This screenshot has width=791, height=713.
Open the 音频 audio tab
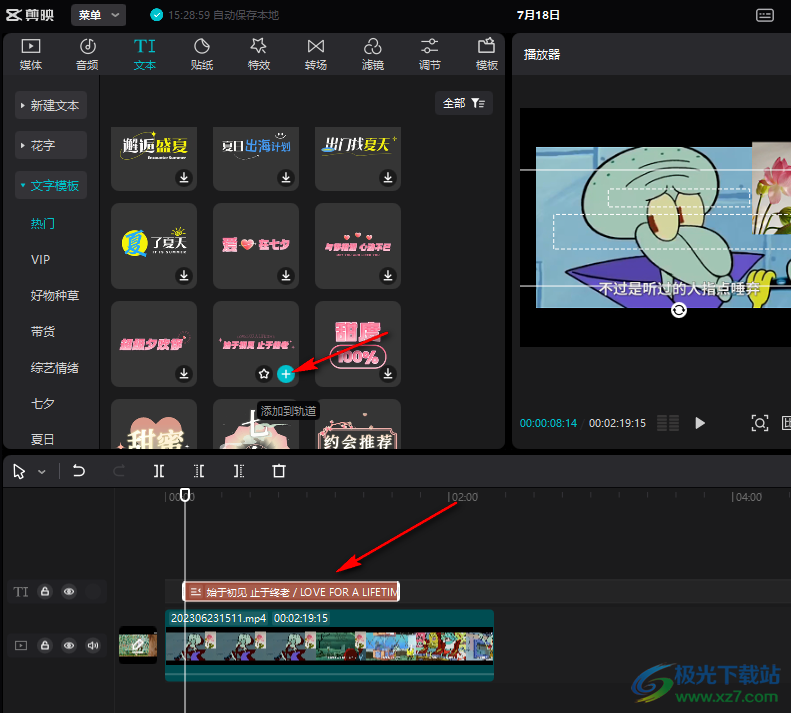[x=87, y=54]
